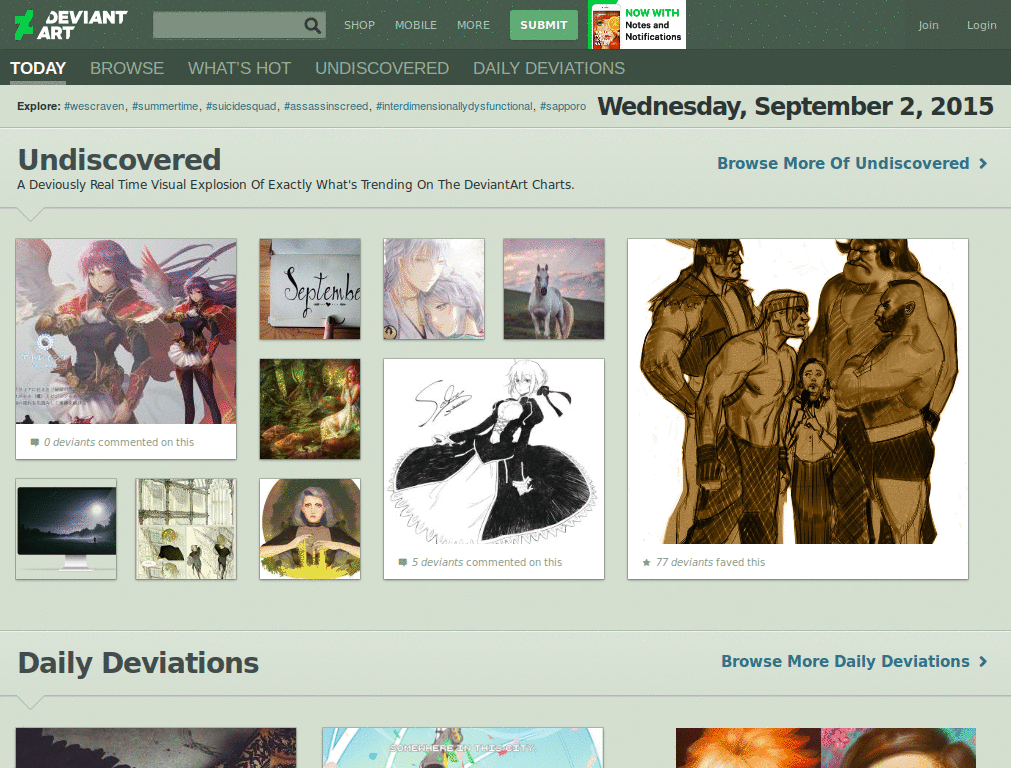Screen dimensions: 1024x768
Task: Switch to WHAT'S HOT tab
Action: click(x=239, y=68)
